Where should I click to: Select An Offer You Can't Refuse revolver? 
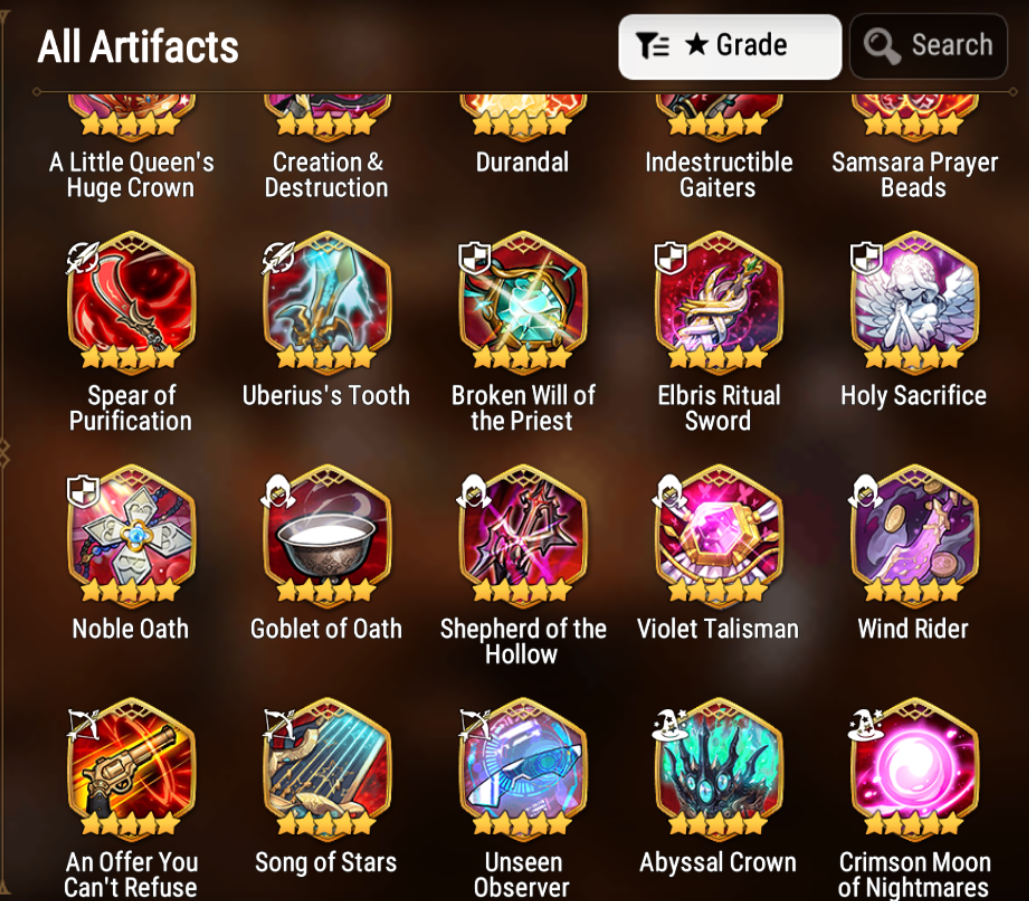point(131,769)
